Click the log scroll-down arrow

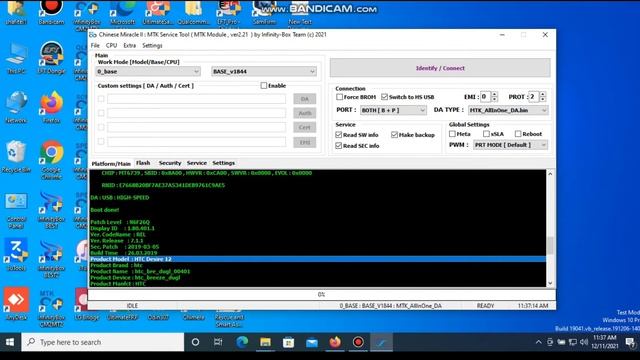coord(550,283)
